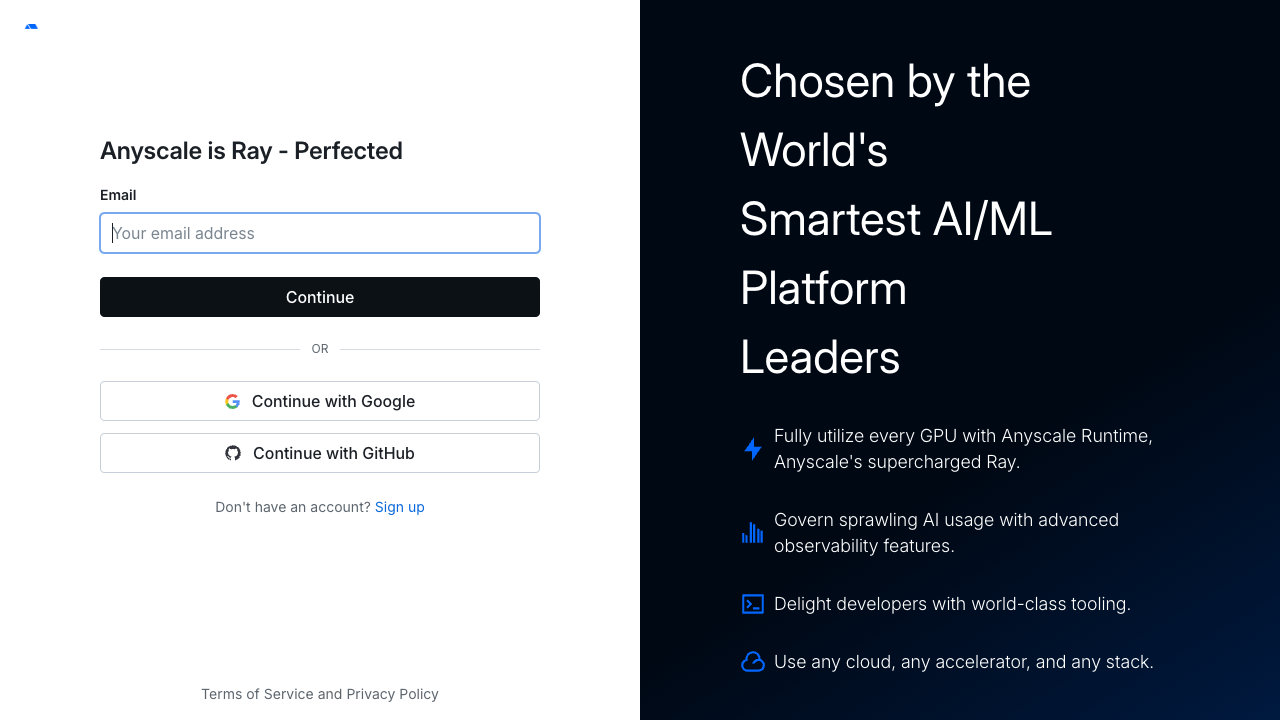The height and width of the screenshot is (720, 1280).
Task: Click the 'Use any cloud, any accelerator' text
Action: [964, 662]
